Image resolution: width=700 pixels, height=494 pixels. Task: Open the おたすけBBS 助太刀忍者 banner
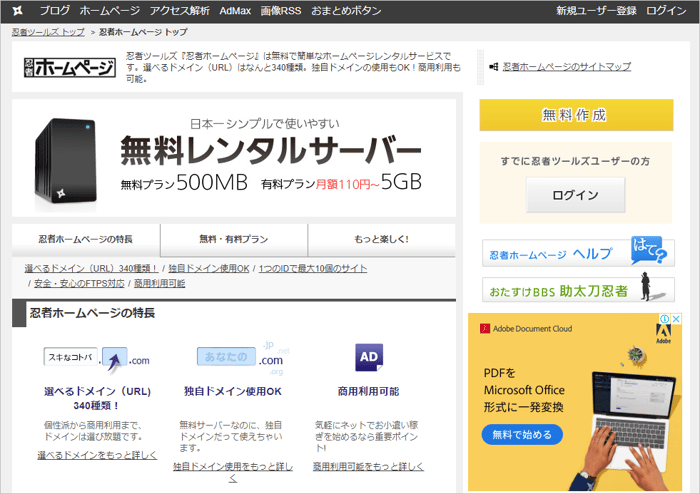pyautogui.click(x=578, y=290)
